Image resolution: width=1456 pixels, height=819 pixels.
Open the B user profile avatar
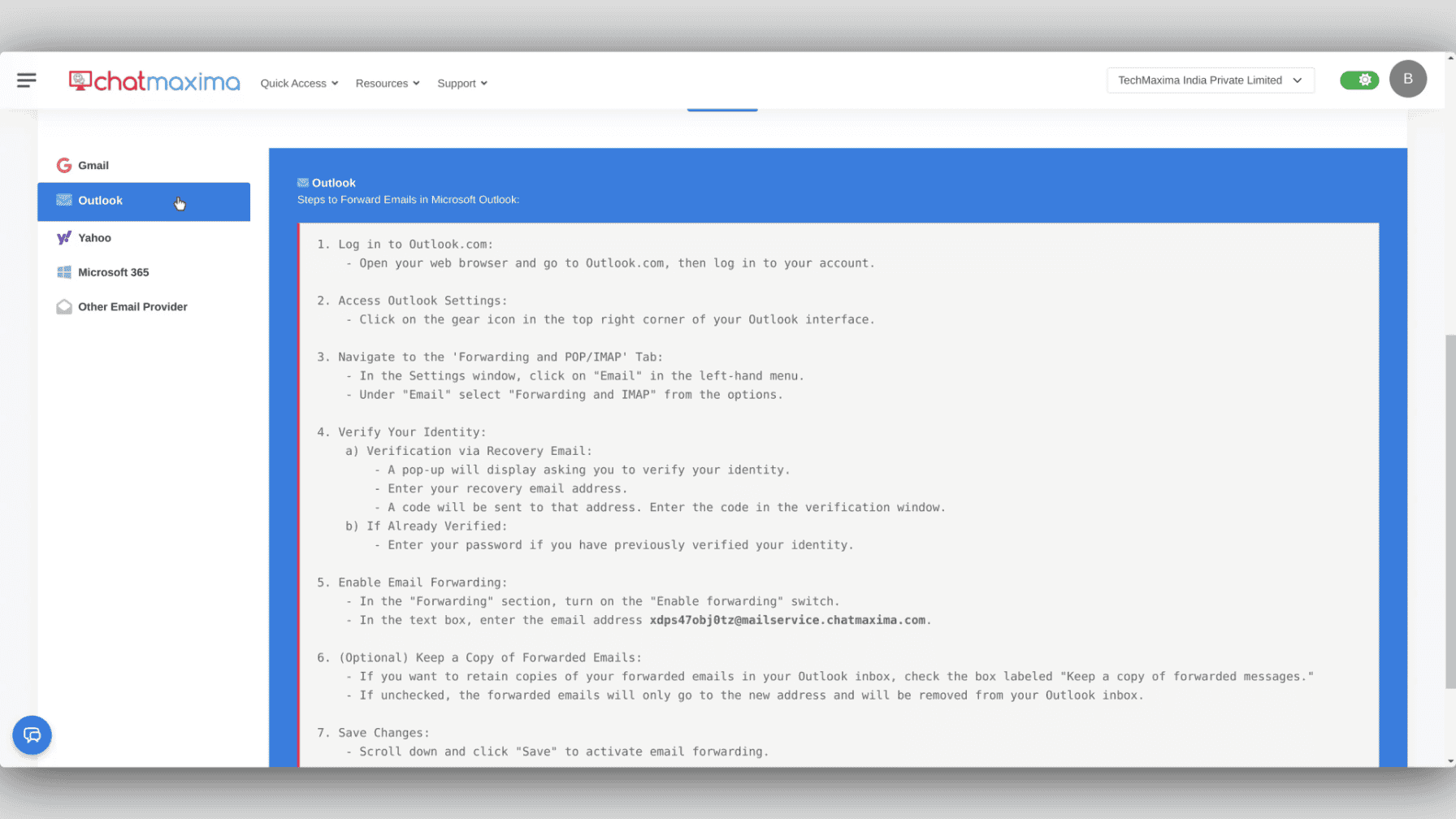1408,80
